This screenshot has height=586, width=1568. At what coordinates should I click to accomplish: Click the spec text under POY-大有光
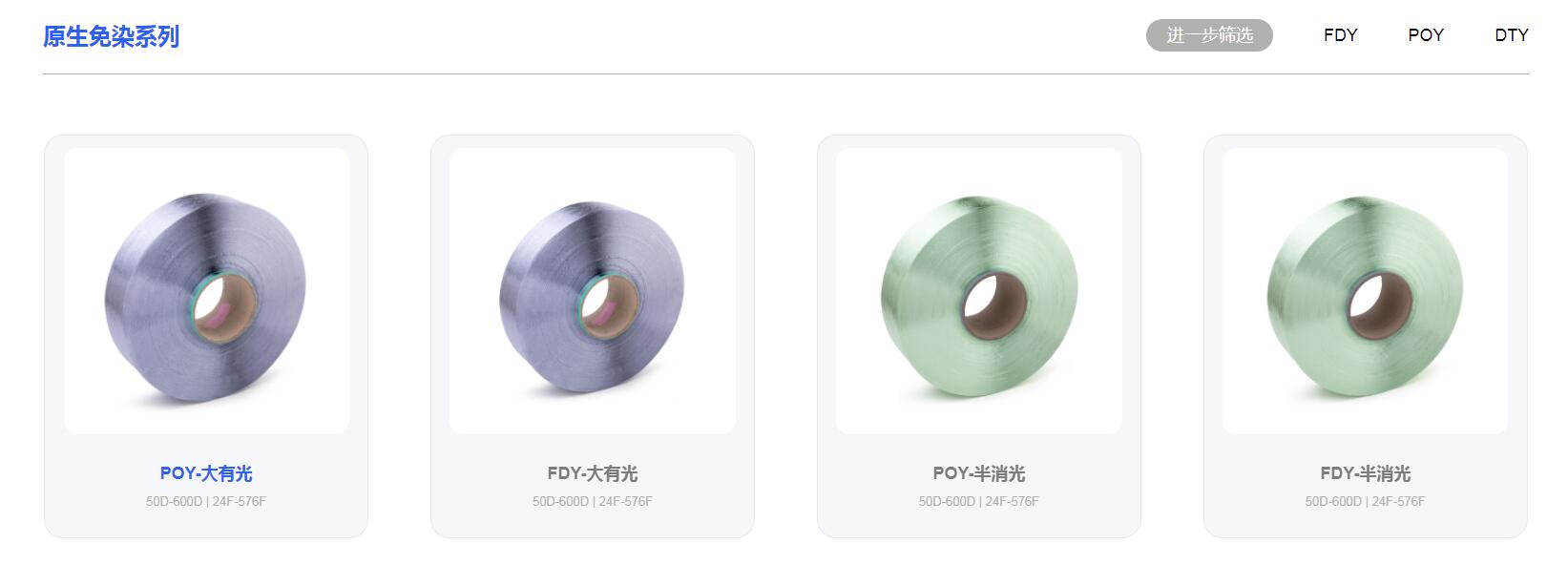pos(206,501)
